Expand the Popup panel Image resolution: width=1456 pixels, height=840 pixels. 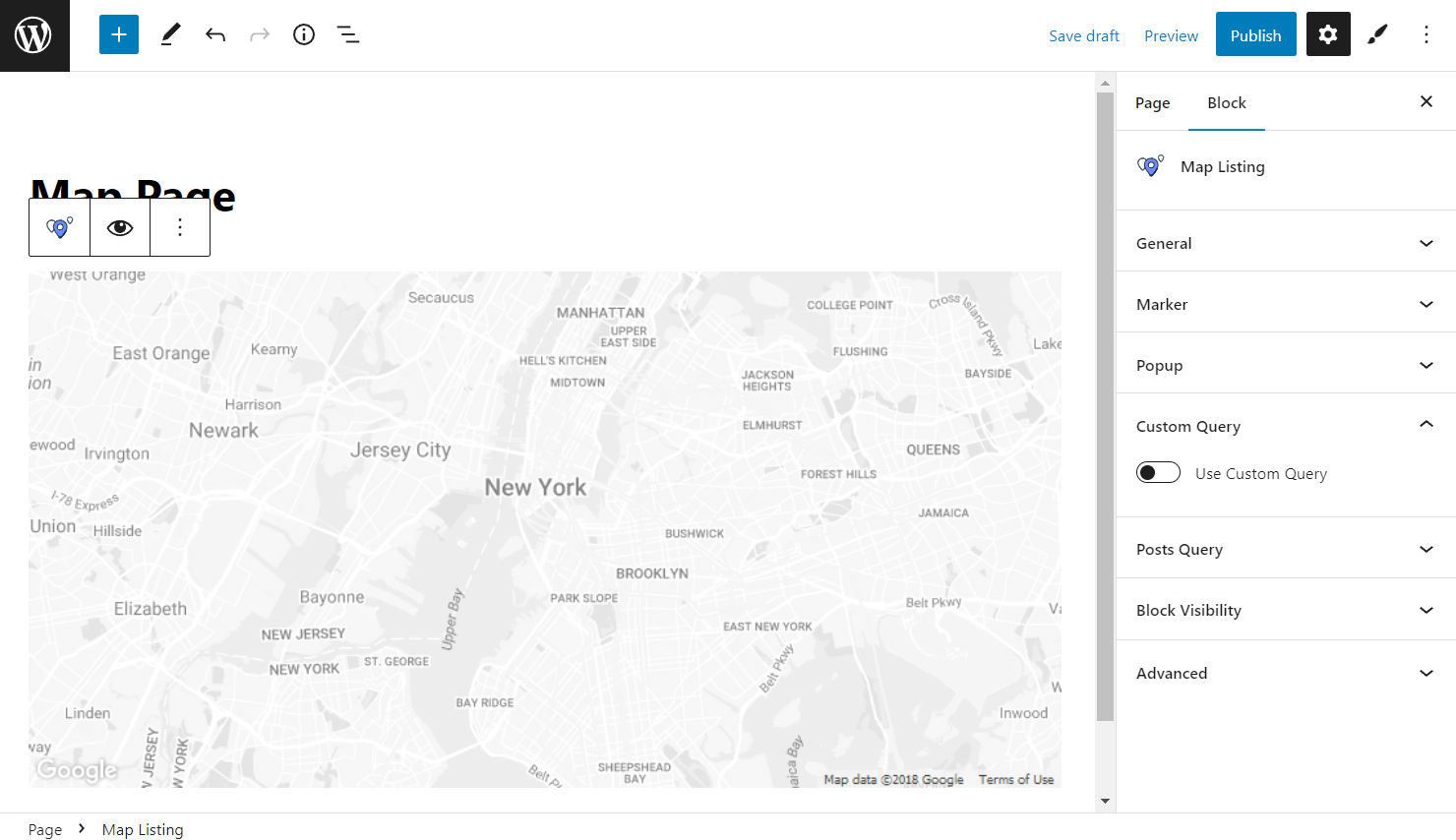(x=1286, y=365)
